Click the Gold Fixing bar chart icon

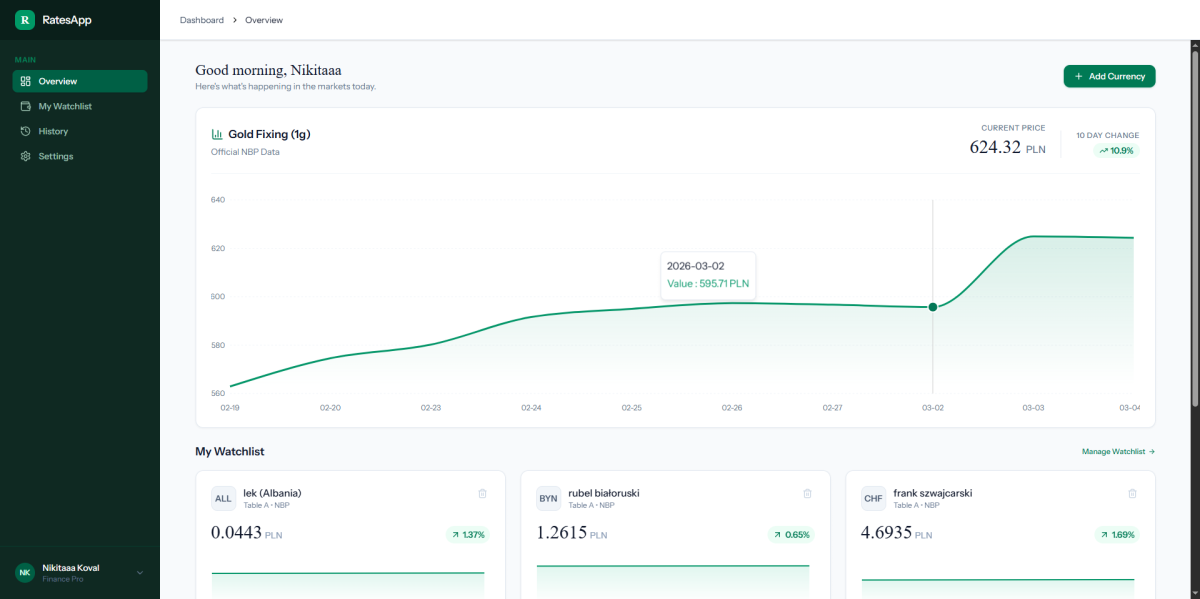tap(217, 134)
